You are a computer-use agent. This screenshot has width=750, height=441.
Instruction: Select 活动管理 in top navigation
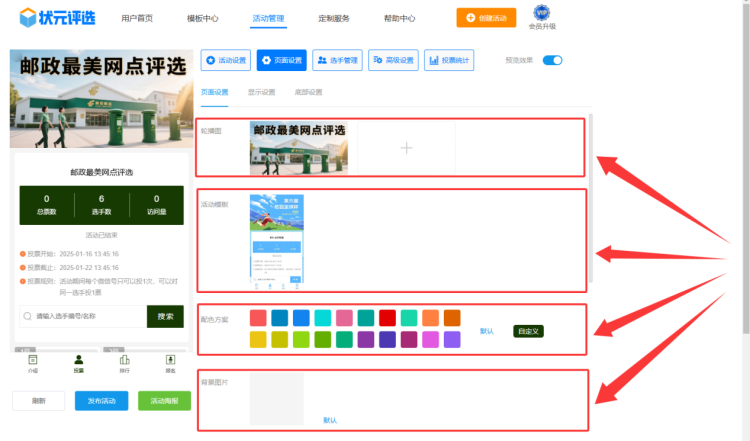[268, 18]
